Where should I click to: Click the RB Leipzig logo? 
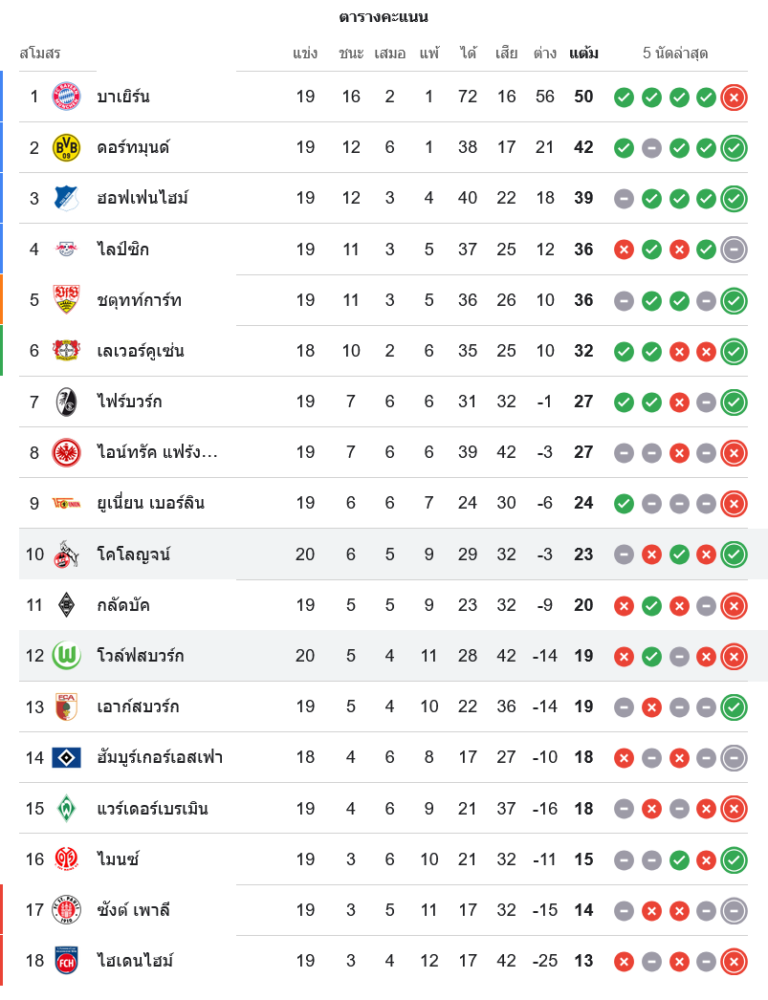pos(67,249)
